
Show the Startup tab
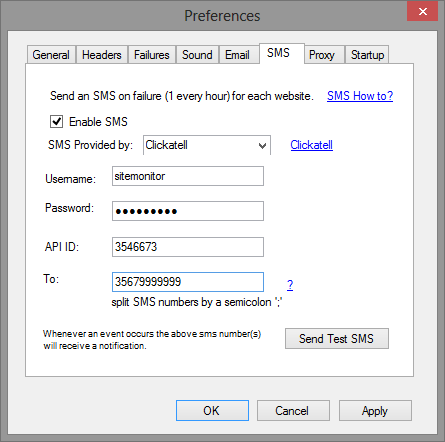click(x=367, y=55)
